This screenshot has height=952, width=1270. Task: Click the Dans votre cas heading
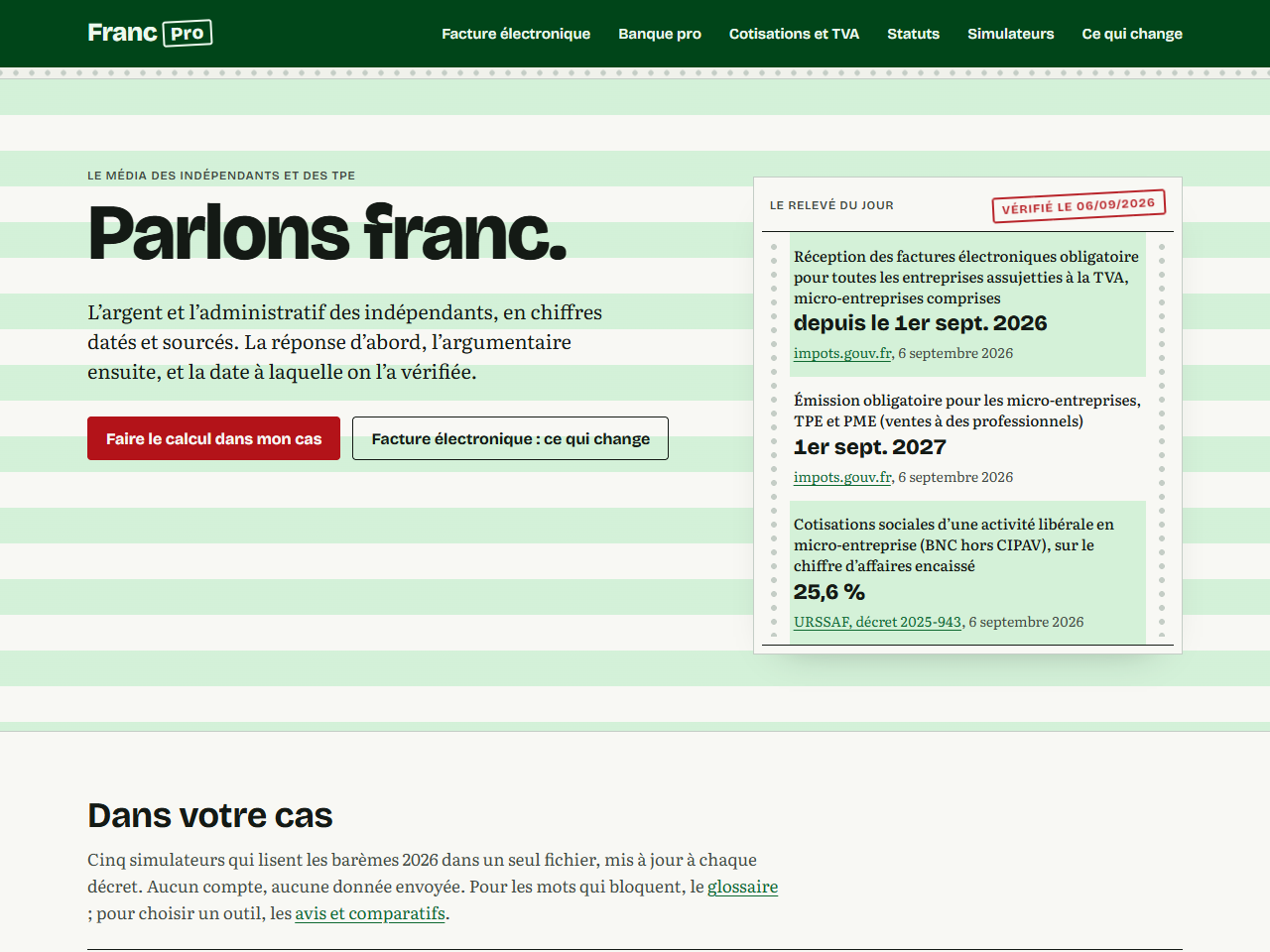(x=210, y=815)
